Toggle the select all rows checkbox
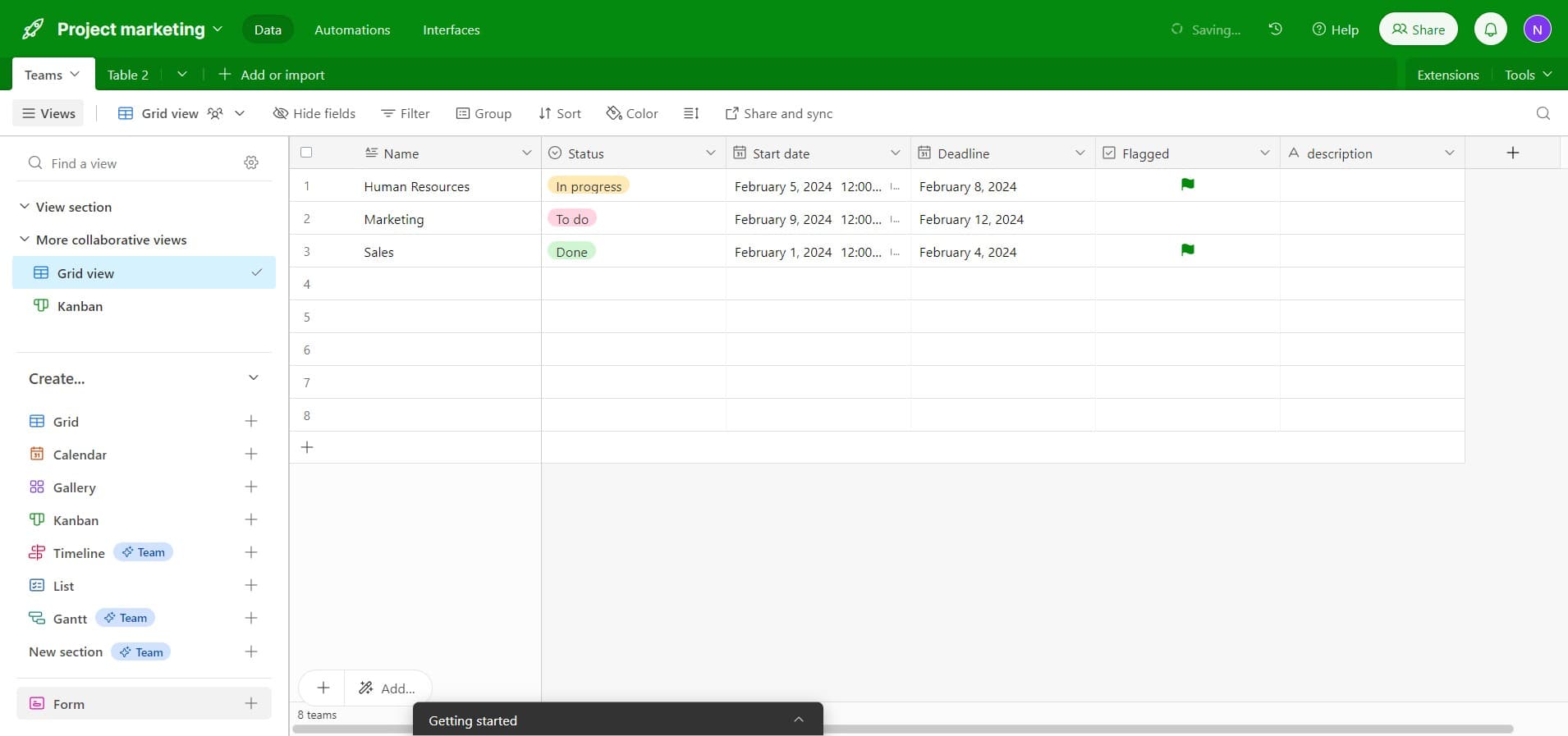Viewport: 1568px width, 736px height. click(306, 153)
